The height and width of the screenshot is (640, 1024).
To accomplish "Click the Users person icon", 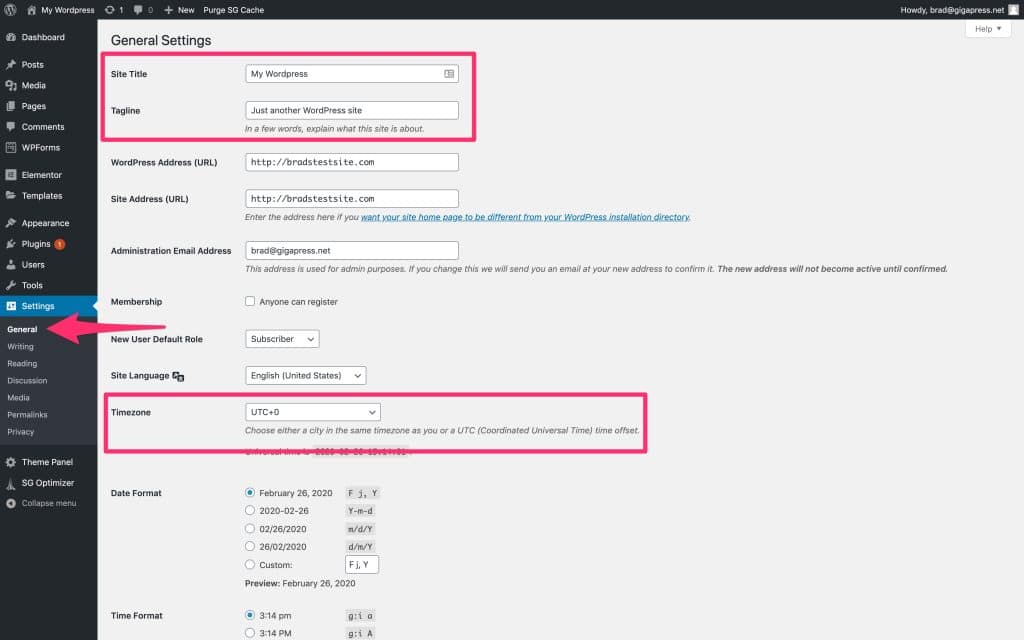I will click(11, 264).
